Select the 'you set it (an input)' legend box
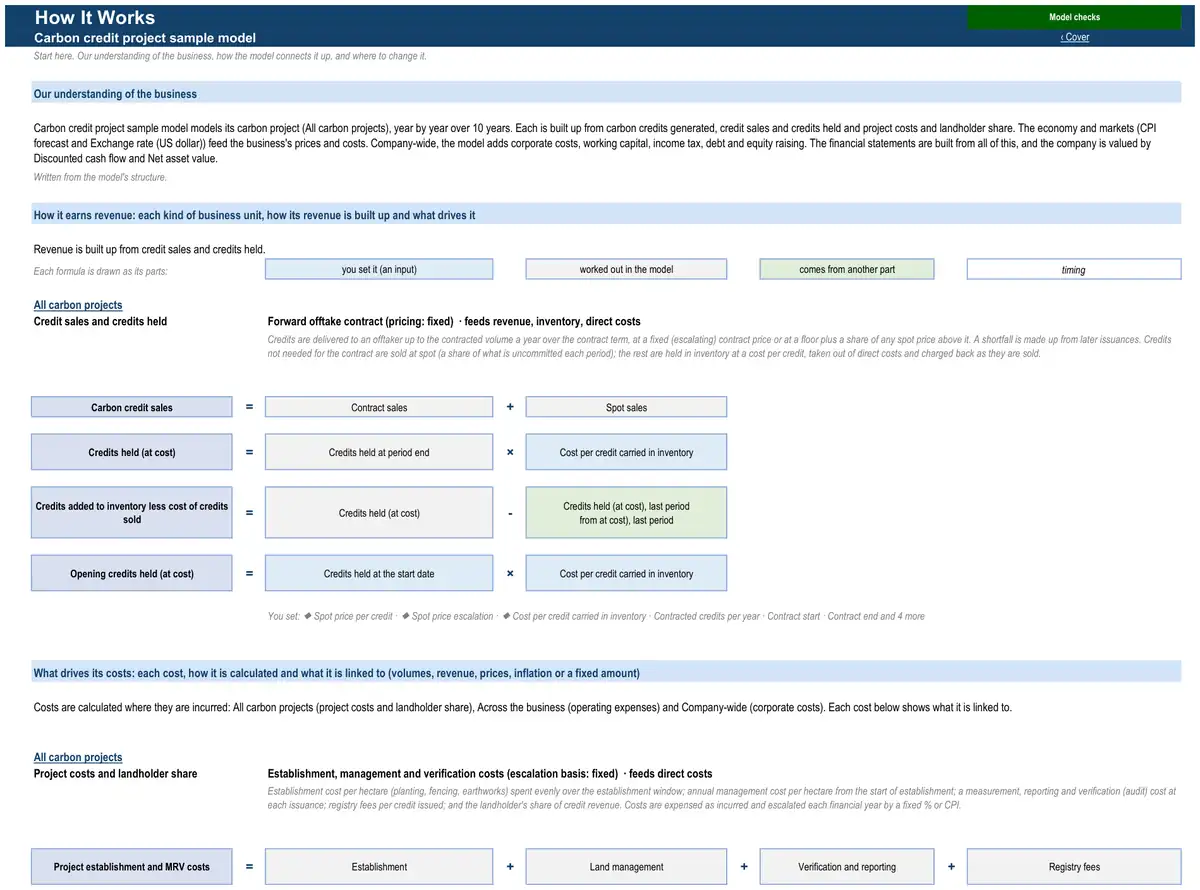The width and height of the screenshot is (1200, 890). pos(379,269)
